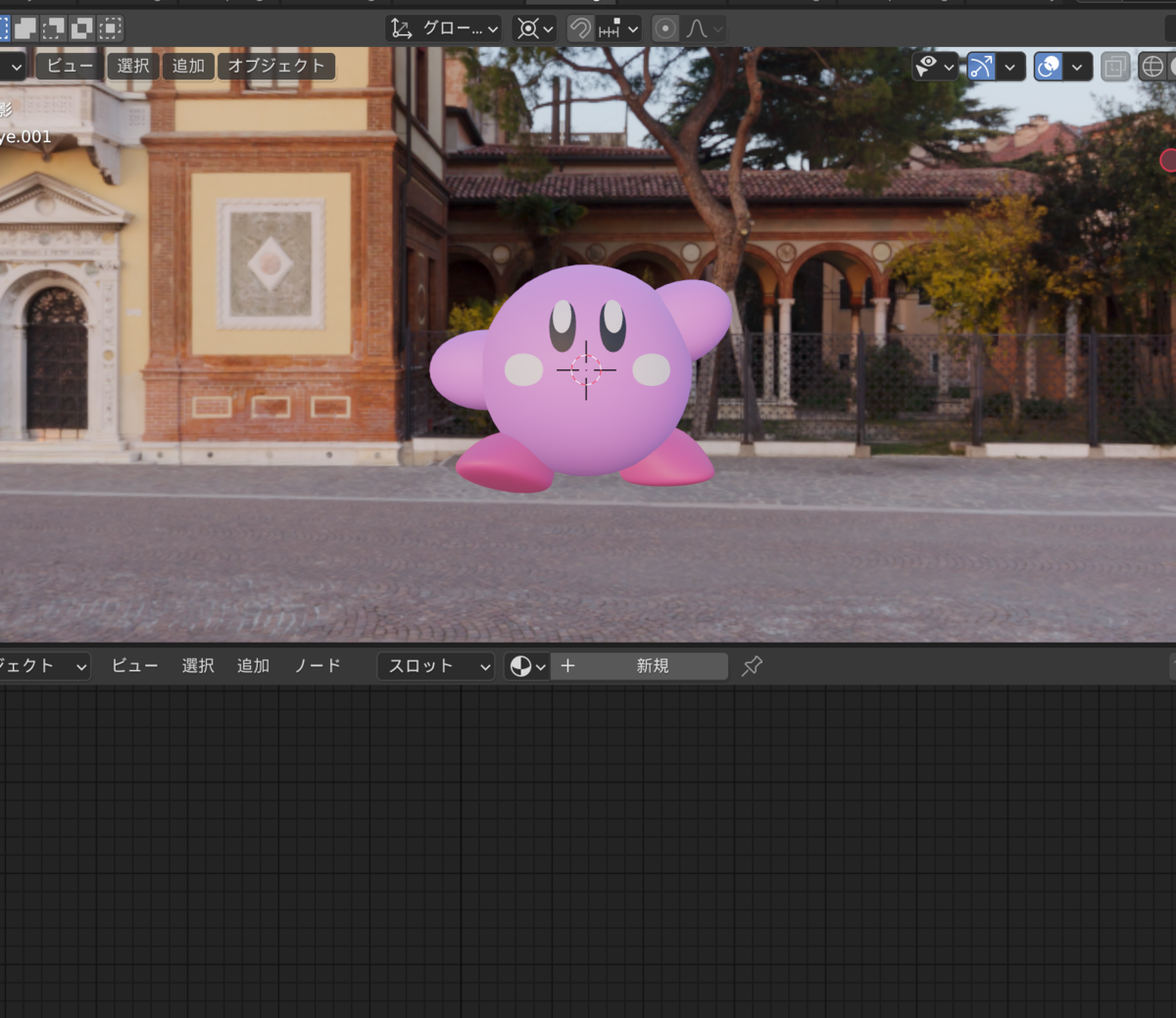Image resolution: width=1176 pixels, height=1018 pixels.
Task: Select the Kirby body in viewport
Action: [x=586, y=421]
